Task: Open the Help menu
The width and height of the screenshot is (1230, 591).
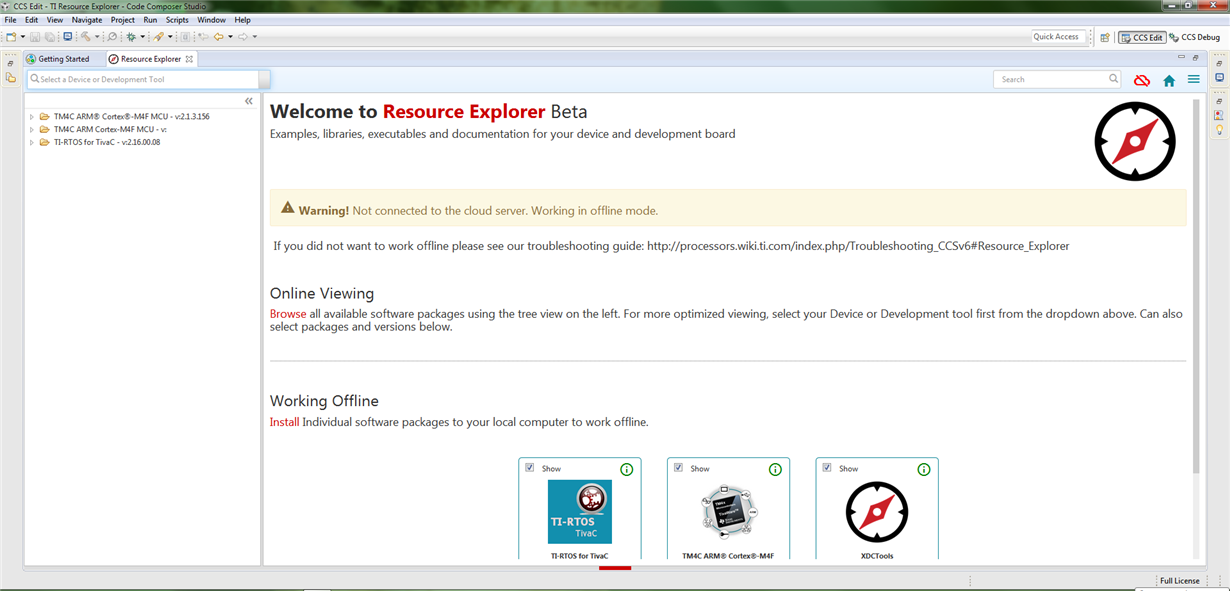Action: [243, 20]
